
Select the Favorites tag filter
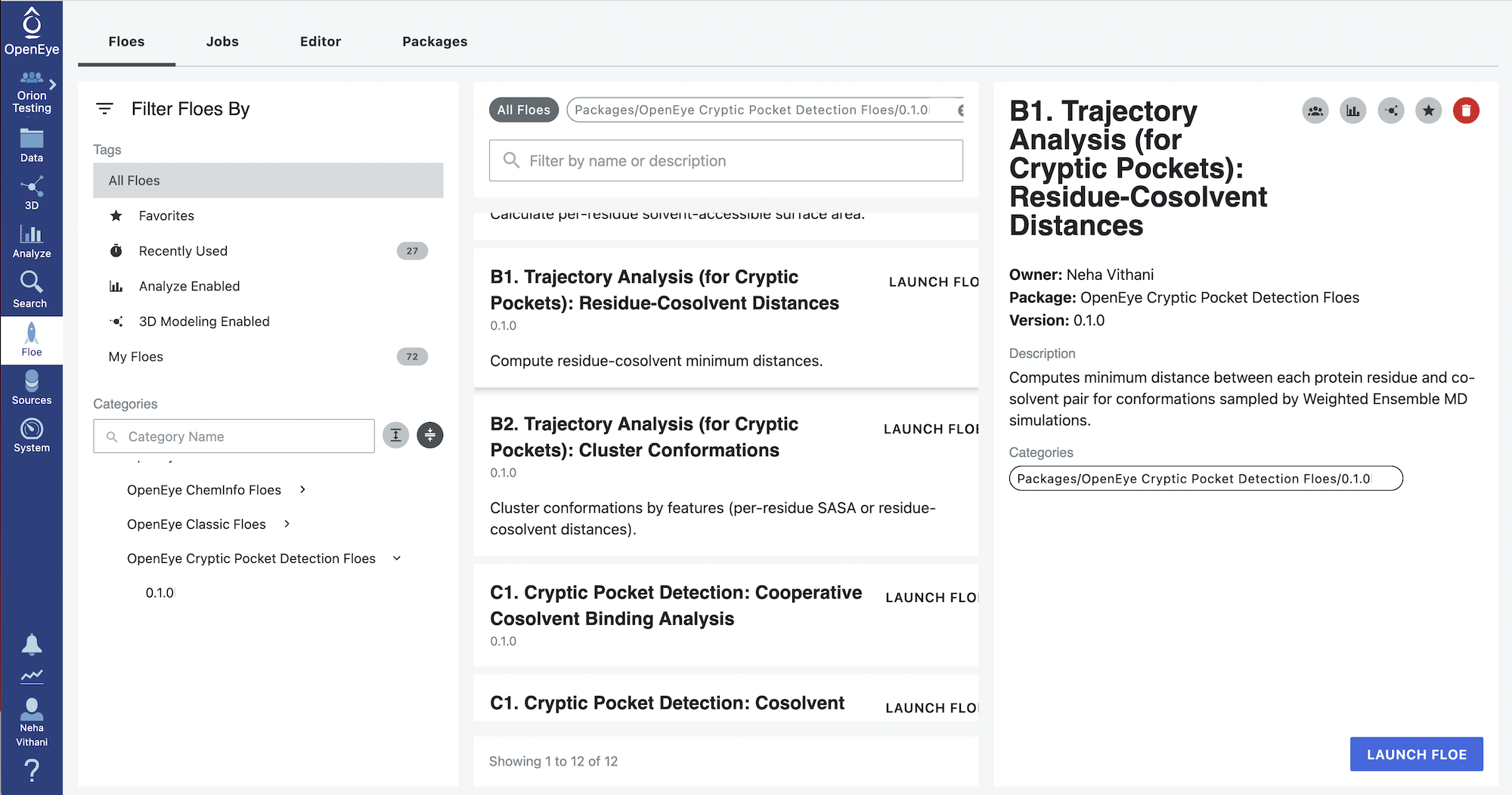pos(166,216)
